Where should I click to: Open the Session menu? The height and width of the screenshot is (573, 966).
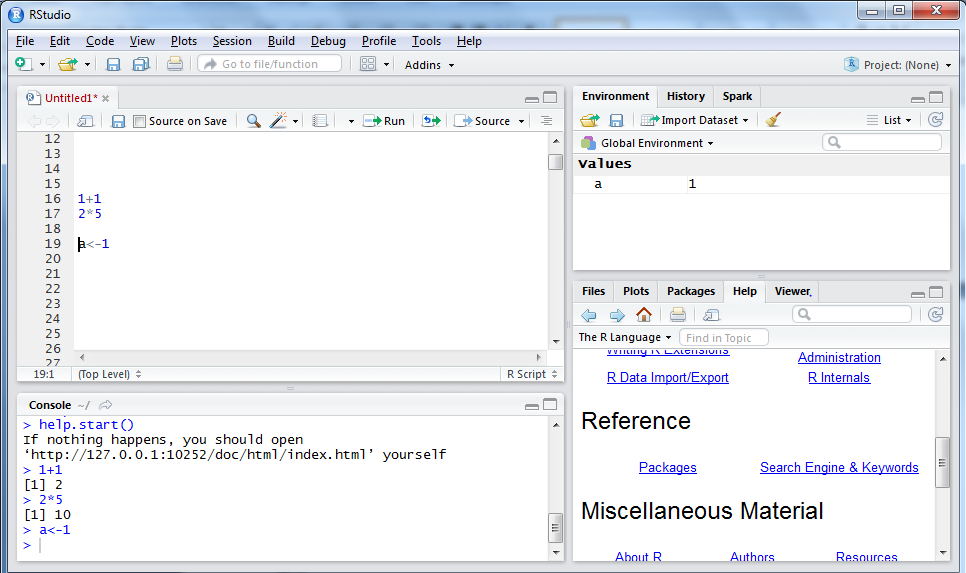[232, 41]
